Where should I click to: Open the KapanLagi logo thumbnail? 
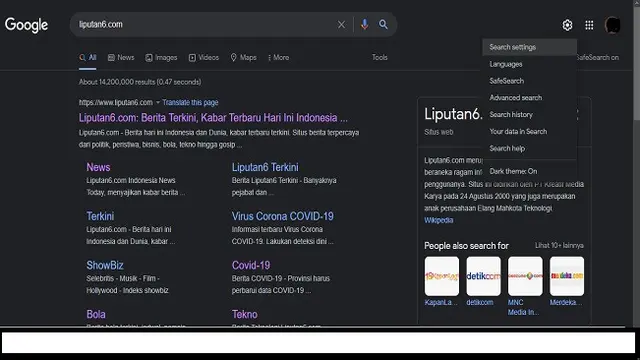(442, 276)
